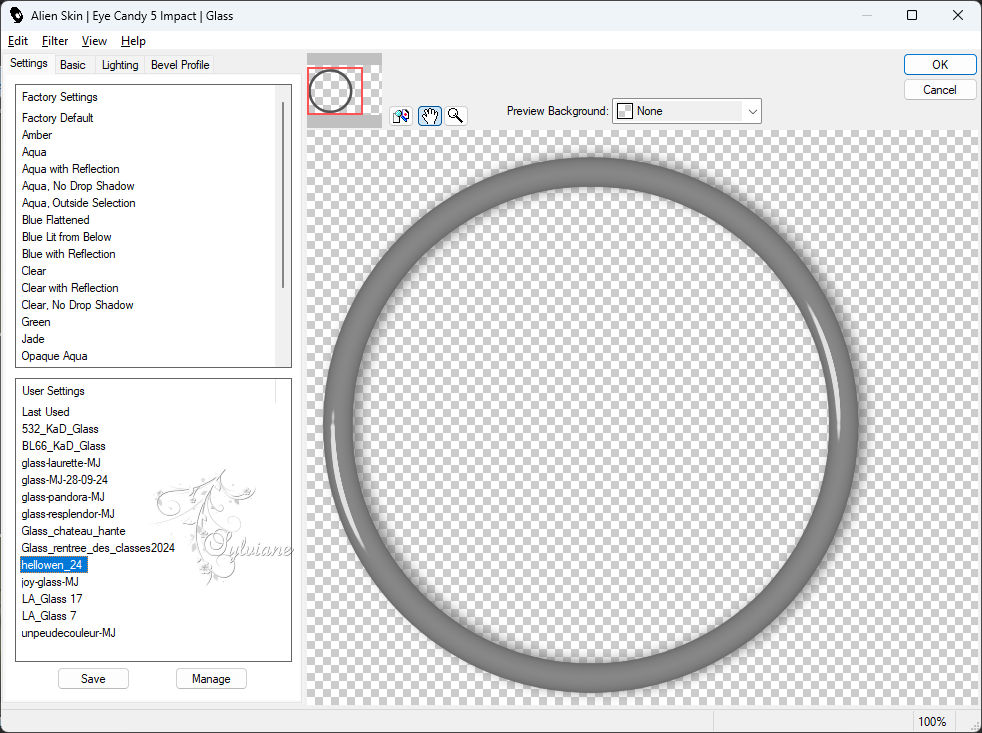
Task: Click the Alien Skin title bar icon
Action: click(16, 16)
